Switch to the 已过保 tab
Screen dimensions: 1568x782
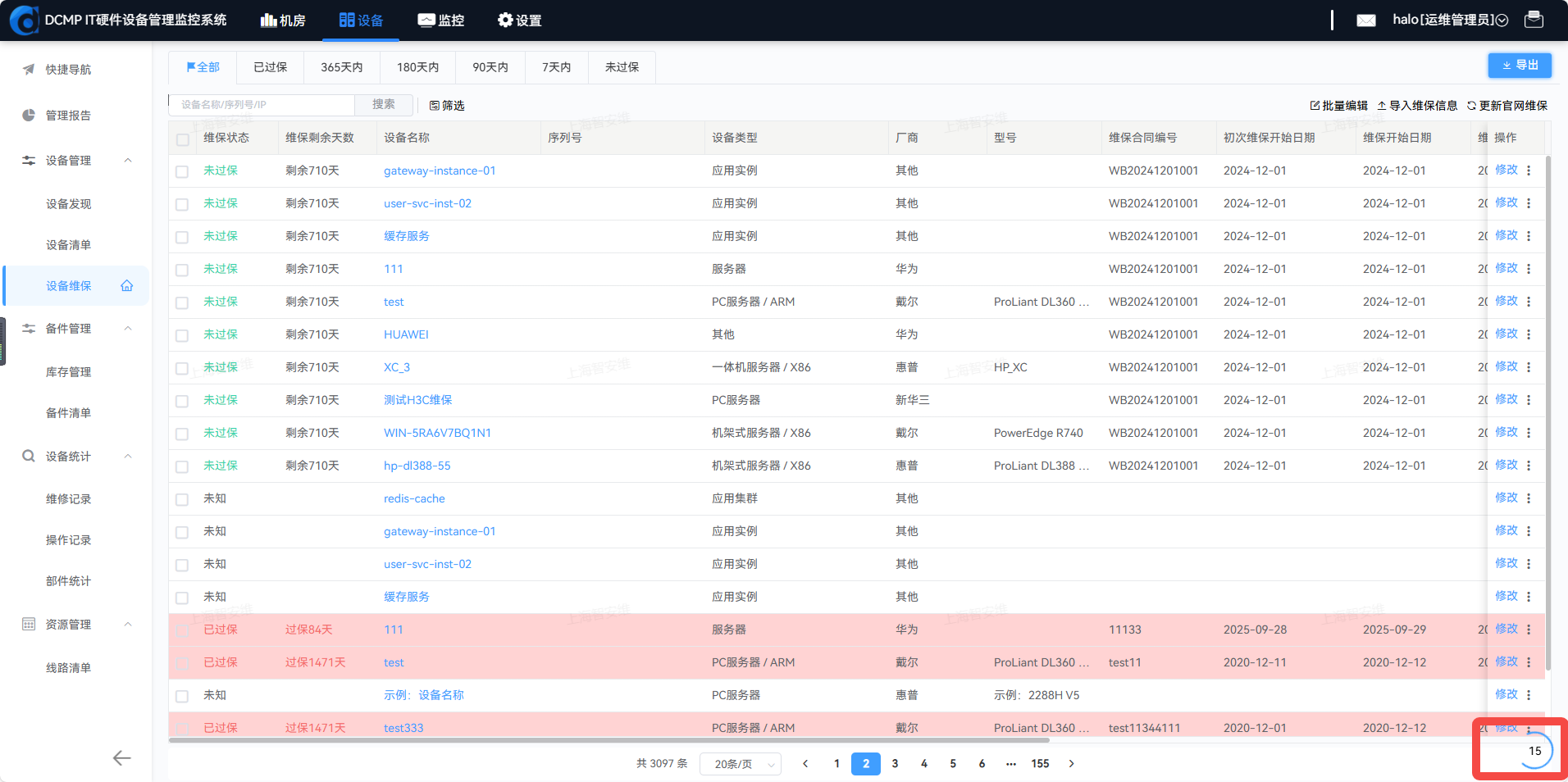click(270, 67)
